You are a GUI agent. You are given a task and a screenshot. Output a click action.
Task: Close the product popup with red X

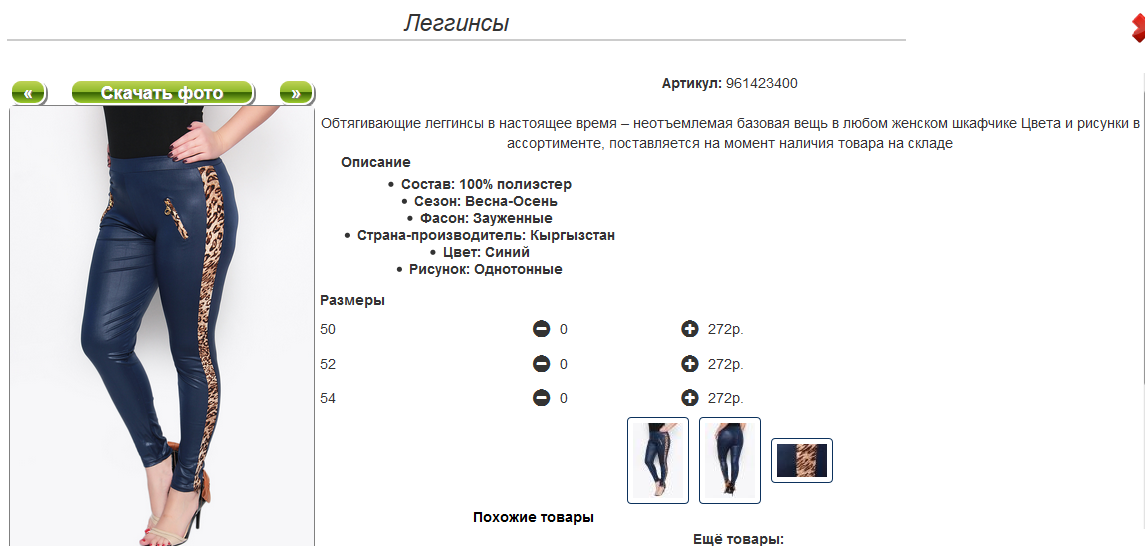pyautogui.click(x=1138, y=28)
